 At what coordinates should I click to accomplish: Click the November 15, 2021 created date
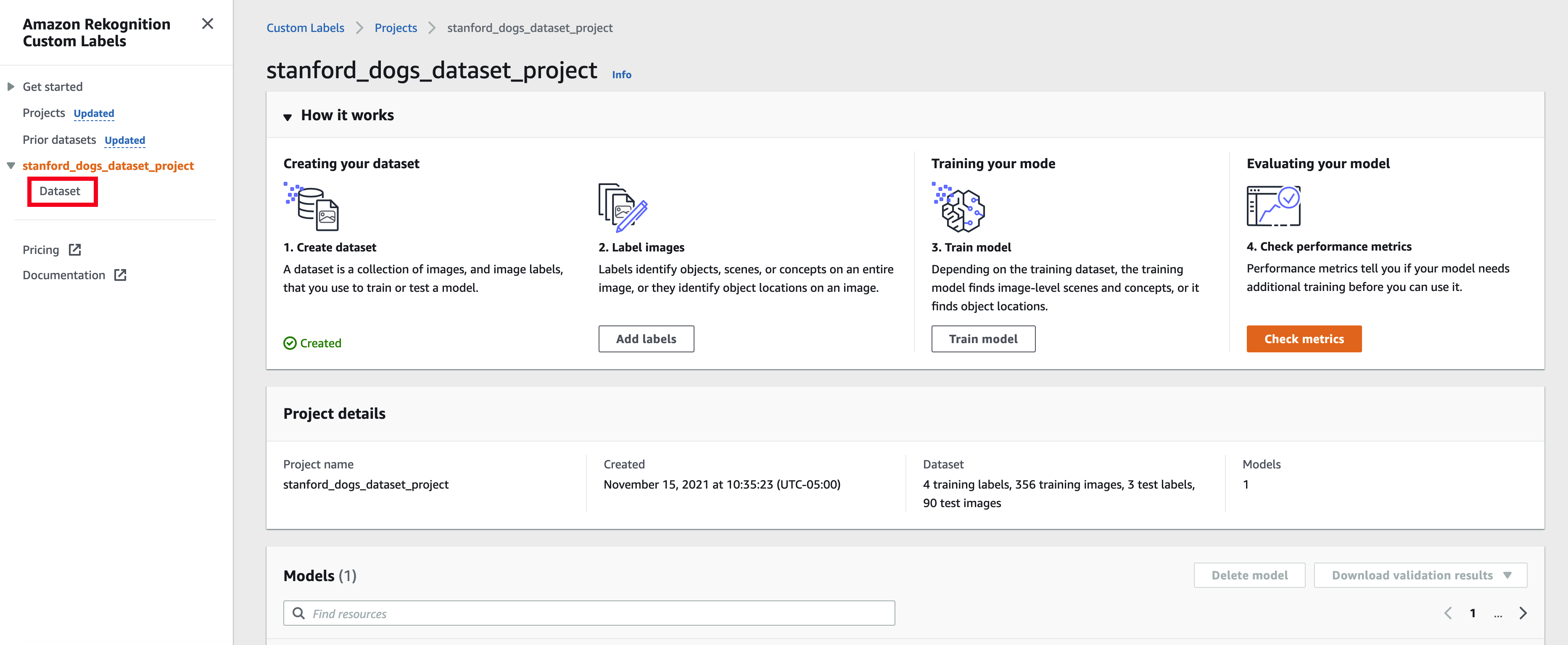click(722, 484)
